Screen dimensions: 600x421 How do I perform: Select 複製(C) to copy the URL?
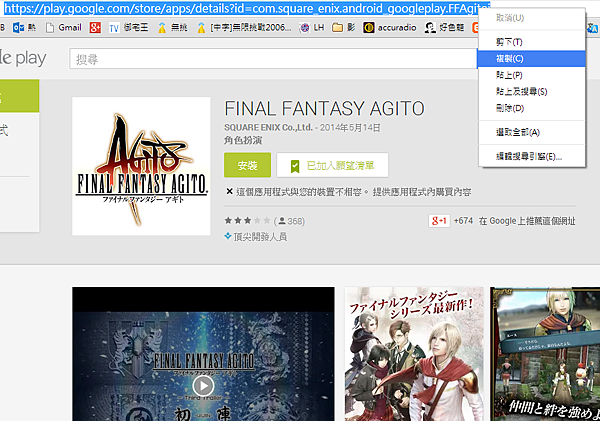click(532, 59)
